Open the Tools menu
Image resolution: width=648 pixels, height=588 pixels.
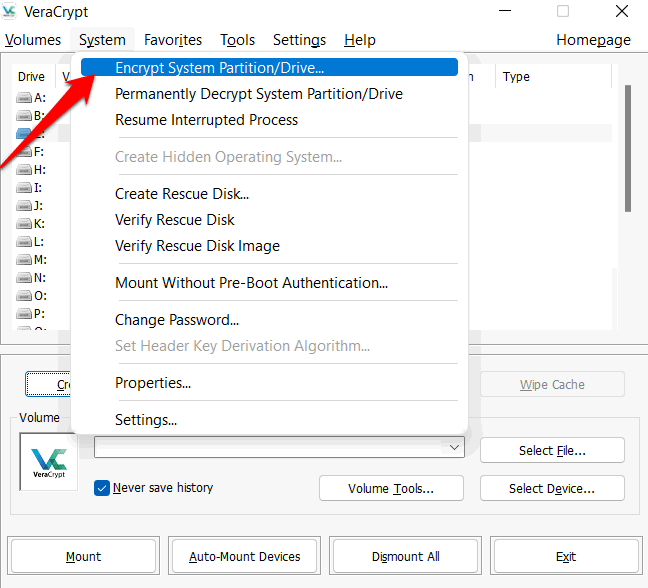click(x=238, y=40)
